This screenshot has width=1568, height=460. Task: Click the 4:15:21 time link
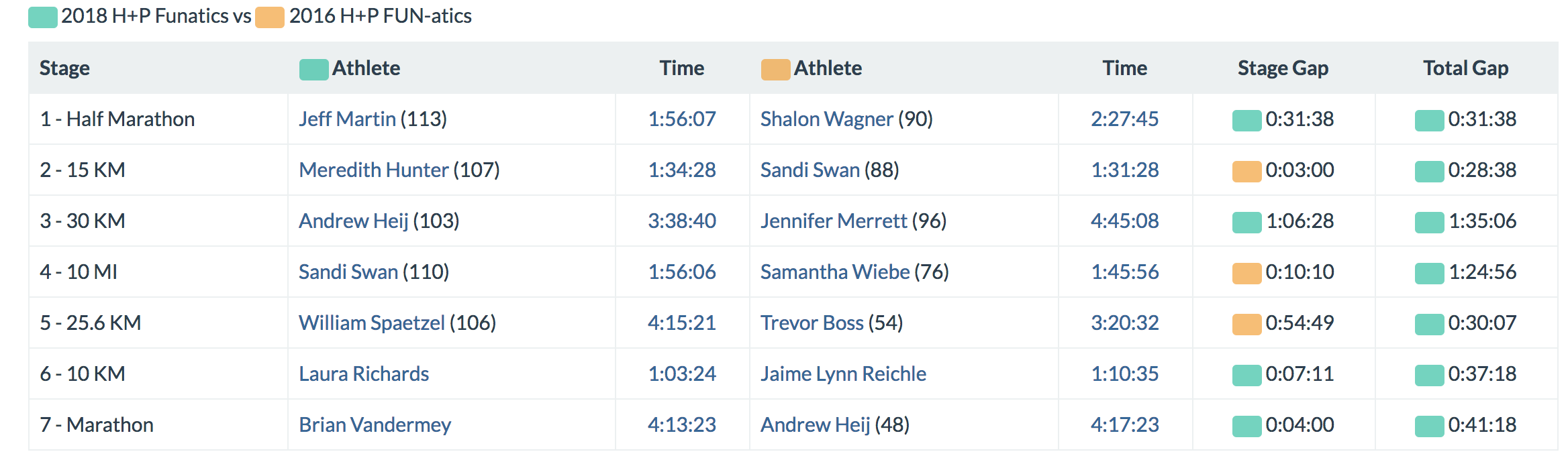pos(681,323)
